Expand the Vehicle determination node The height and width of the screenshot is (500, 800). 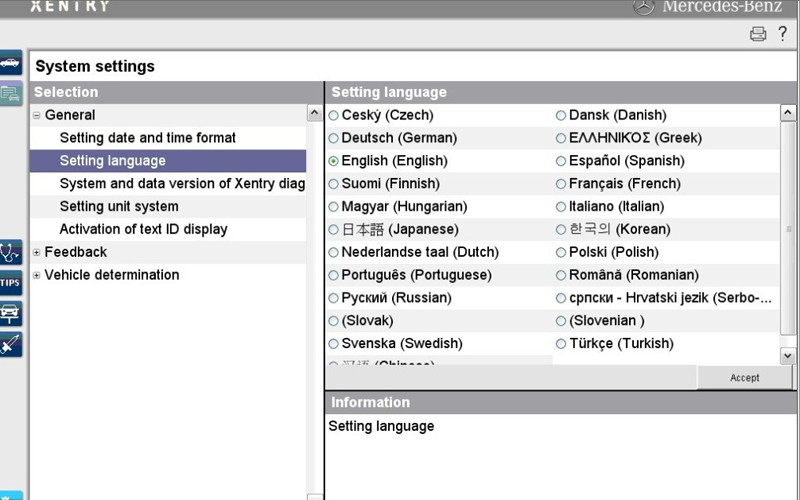point(37,275)
